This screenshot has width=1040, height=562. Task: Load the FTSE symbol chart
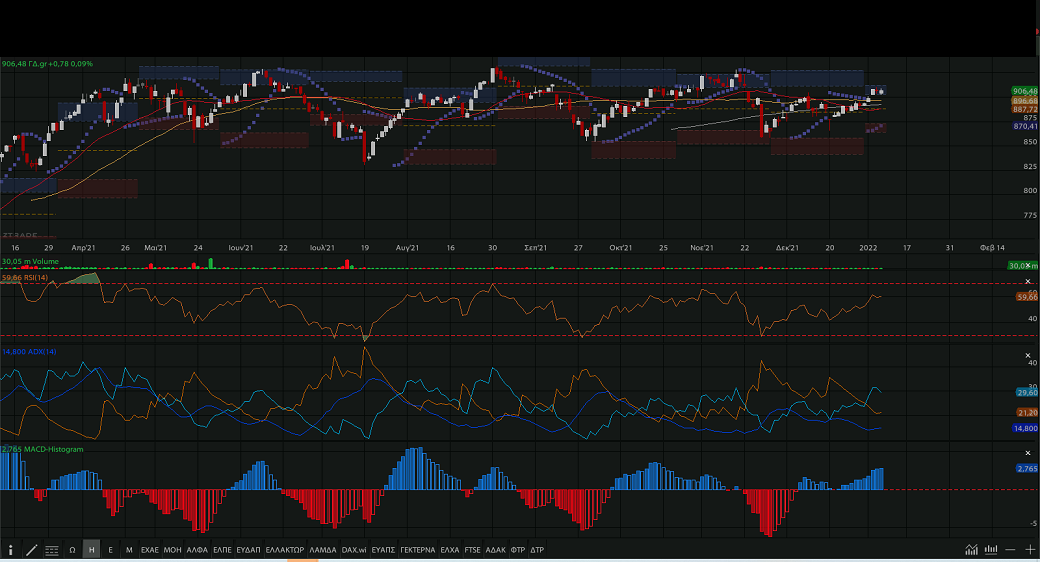click(473, 550)
